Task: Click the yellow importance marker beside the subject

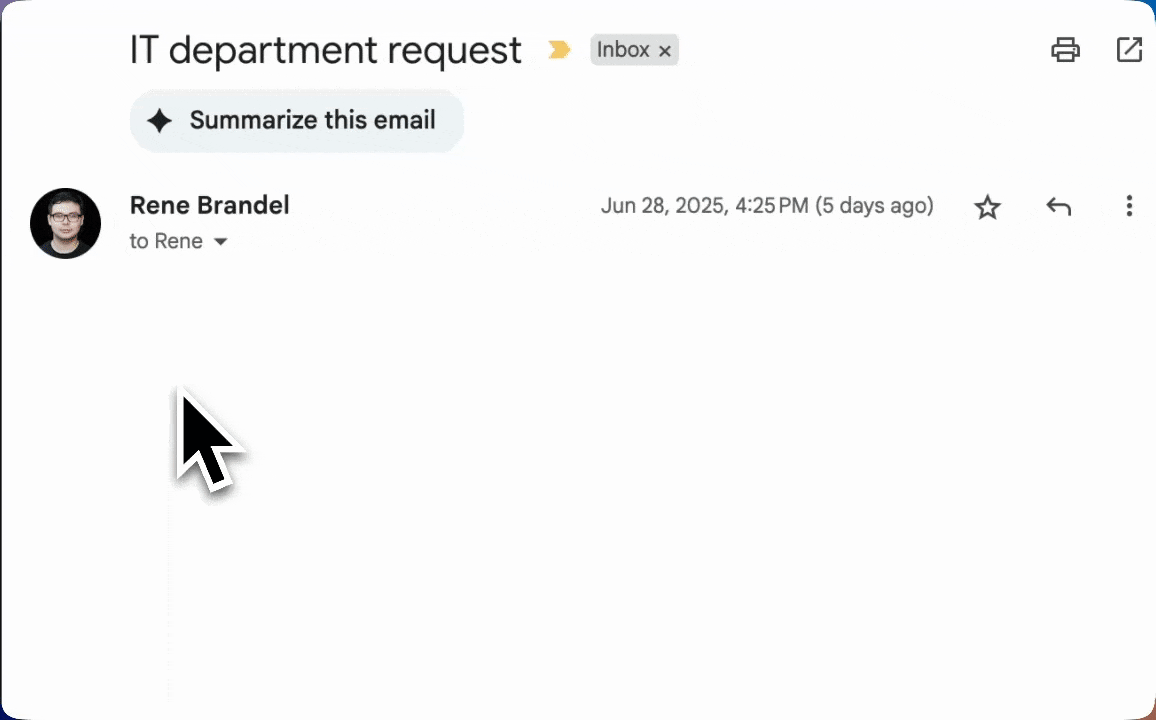Action: pos(558,49)
